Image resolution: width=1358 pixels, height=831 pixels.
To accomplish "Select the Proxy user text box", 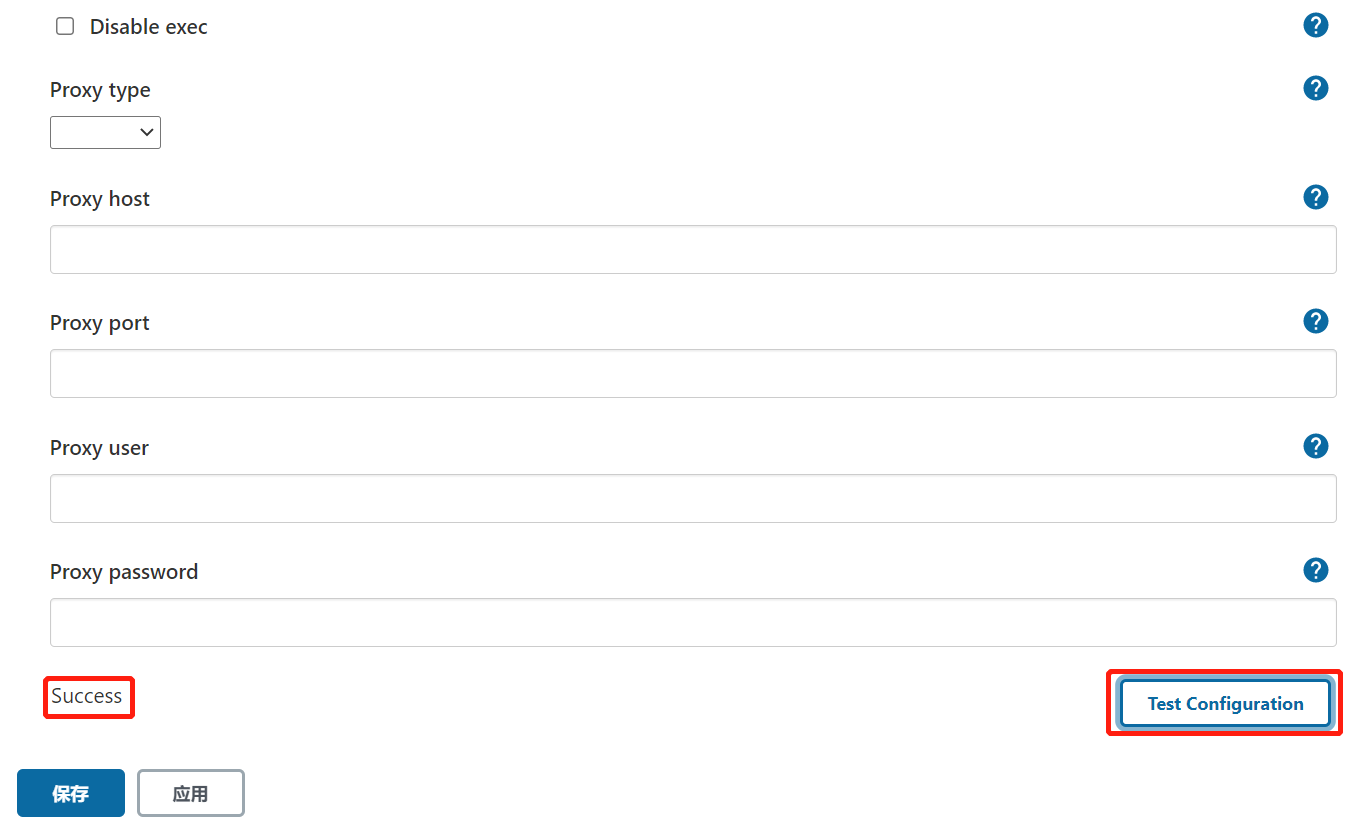I will click(x=693, y=498).
